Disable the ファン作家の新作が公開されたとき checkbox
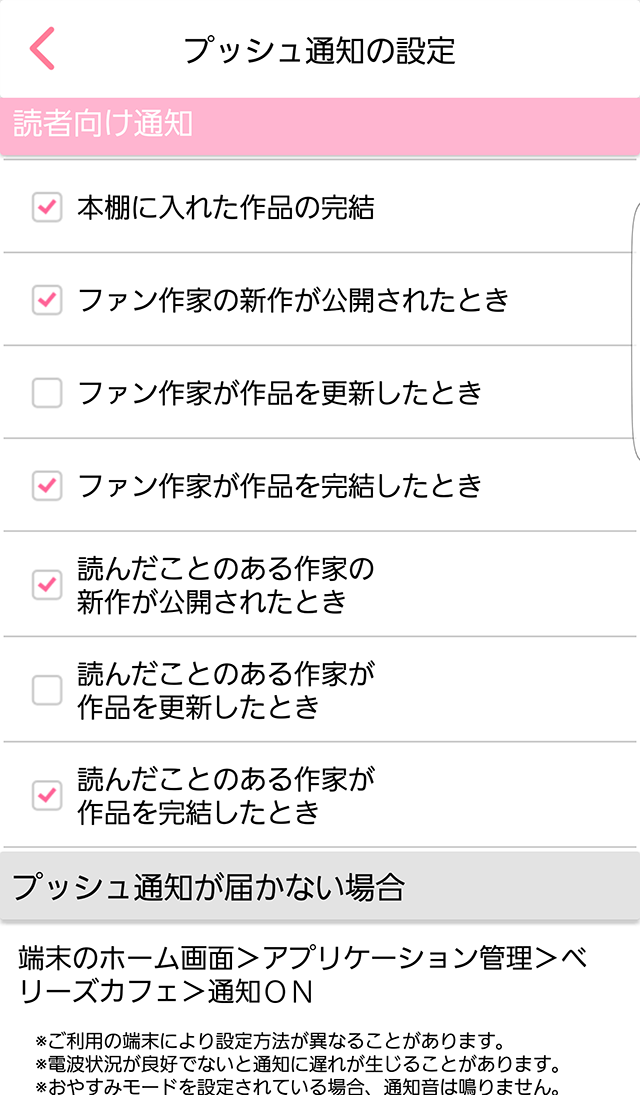This screenshot has height=1095, width=640. coord(47,299)
